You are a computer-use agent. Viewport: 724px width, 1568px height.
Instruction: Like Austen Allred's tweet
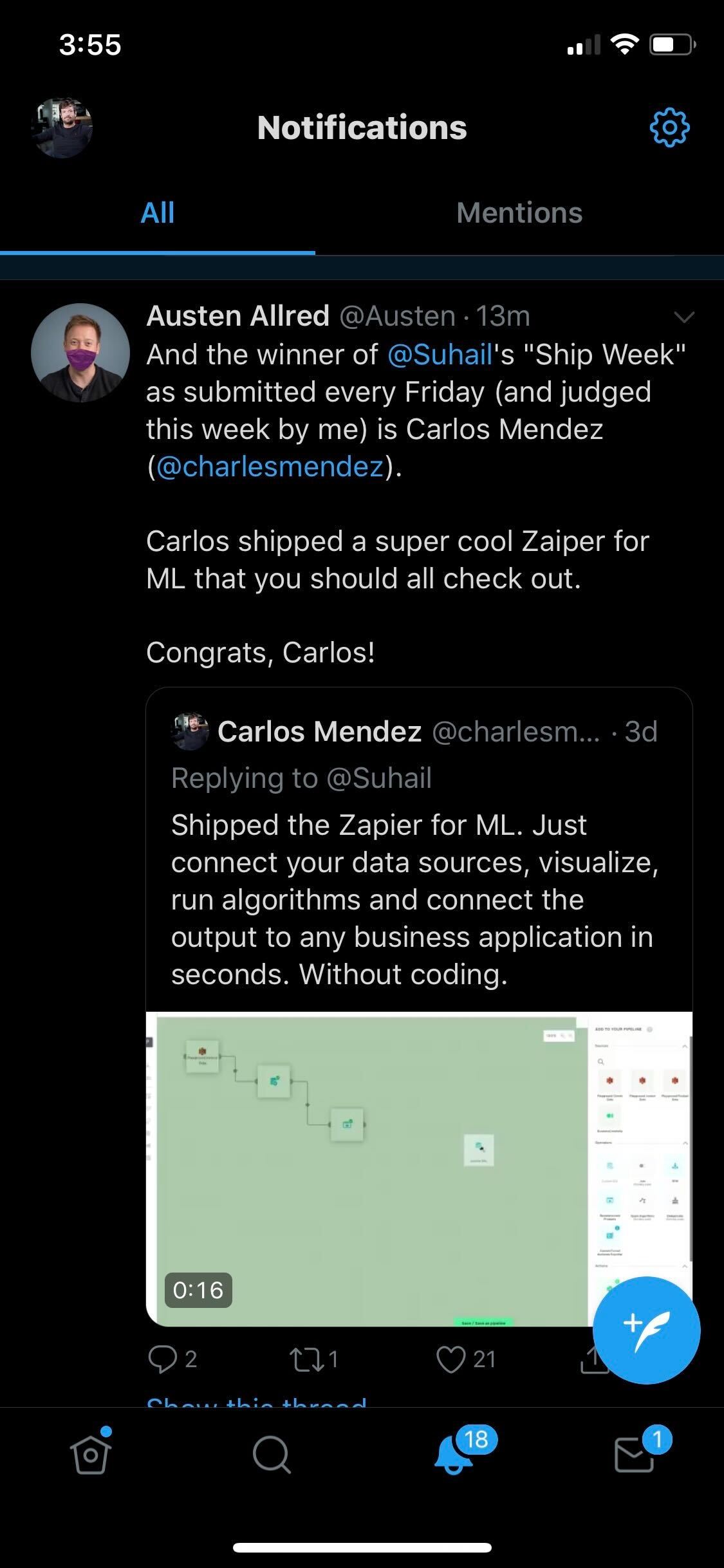(x=450, y=1359)
